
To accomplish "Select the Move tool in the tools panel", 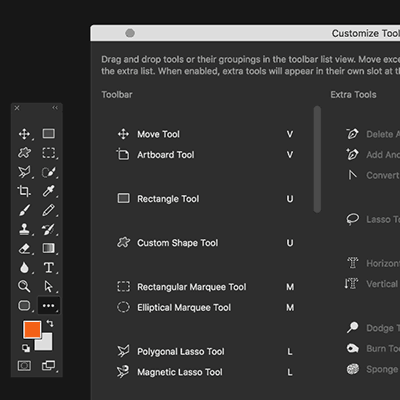I will click(x=24, y=134).
